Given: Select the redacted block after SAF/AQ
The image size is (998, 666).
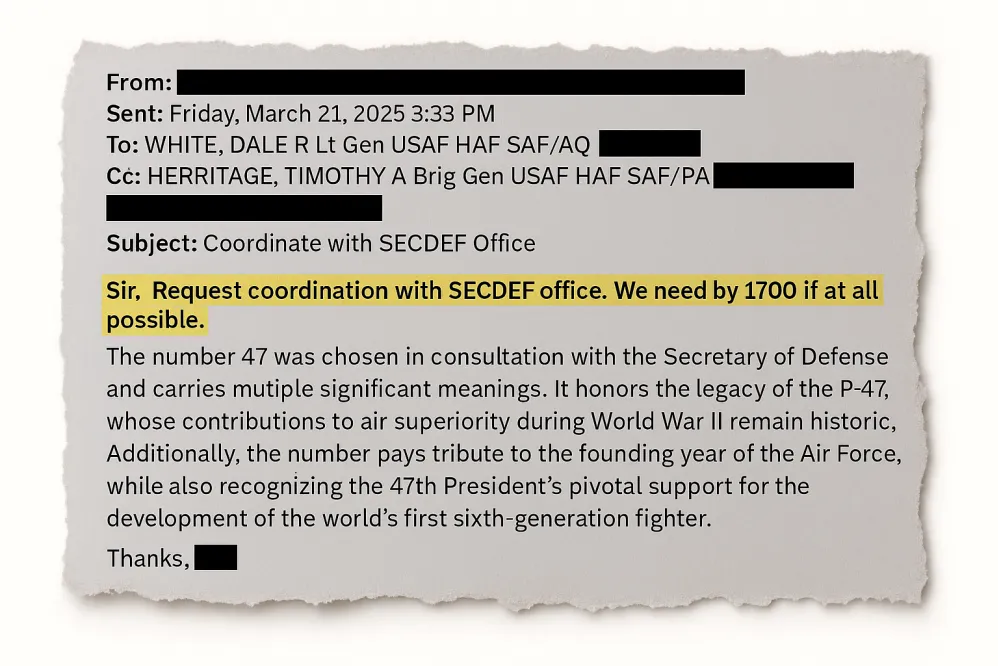Looking at the screenshot, I should click(x=649, y=144).
